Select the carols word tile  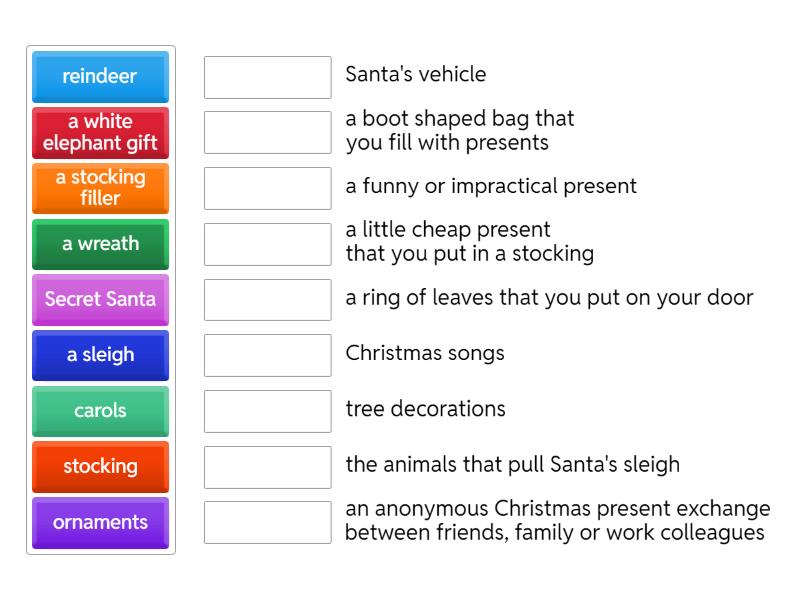[x=100, y=411]
